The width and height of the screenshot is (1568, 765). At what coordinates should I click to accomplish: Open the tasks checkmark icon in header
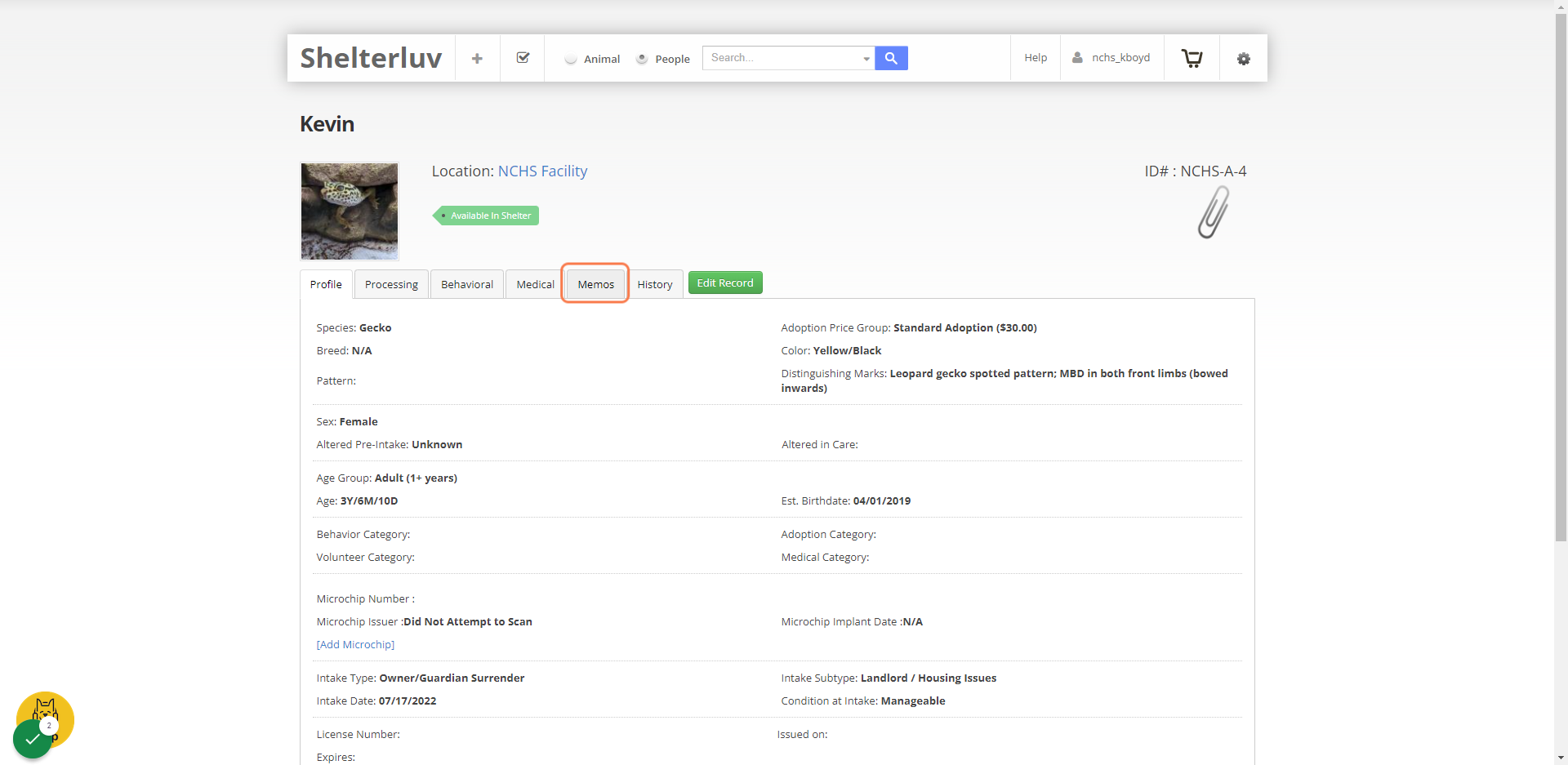point(523,58)
